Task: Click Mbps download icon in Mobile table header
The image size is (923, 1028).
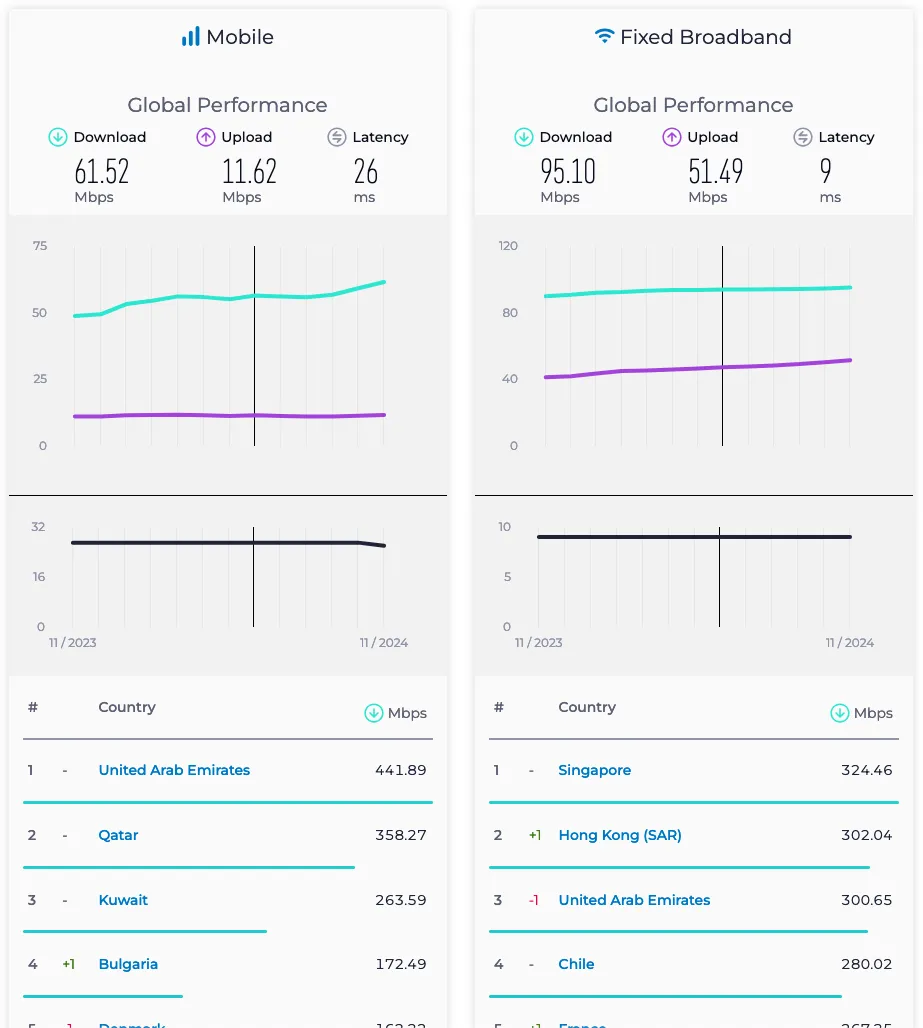Action: (x=374, y=713)
